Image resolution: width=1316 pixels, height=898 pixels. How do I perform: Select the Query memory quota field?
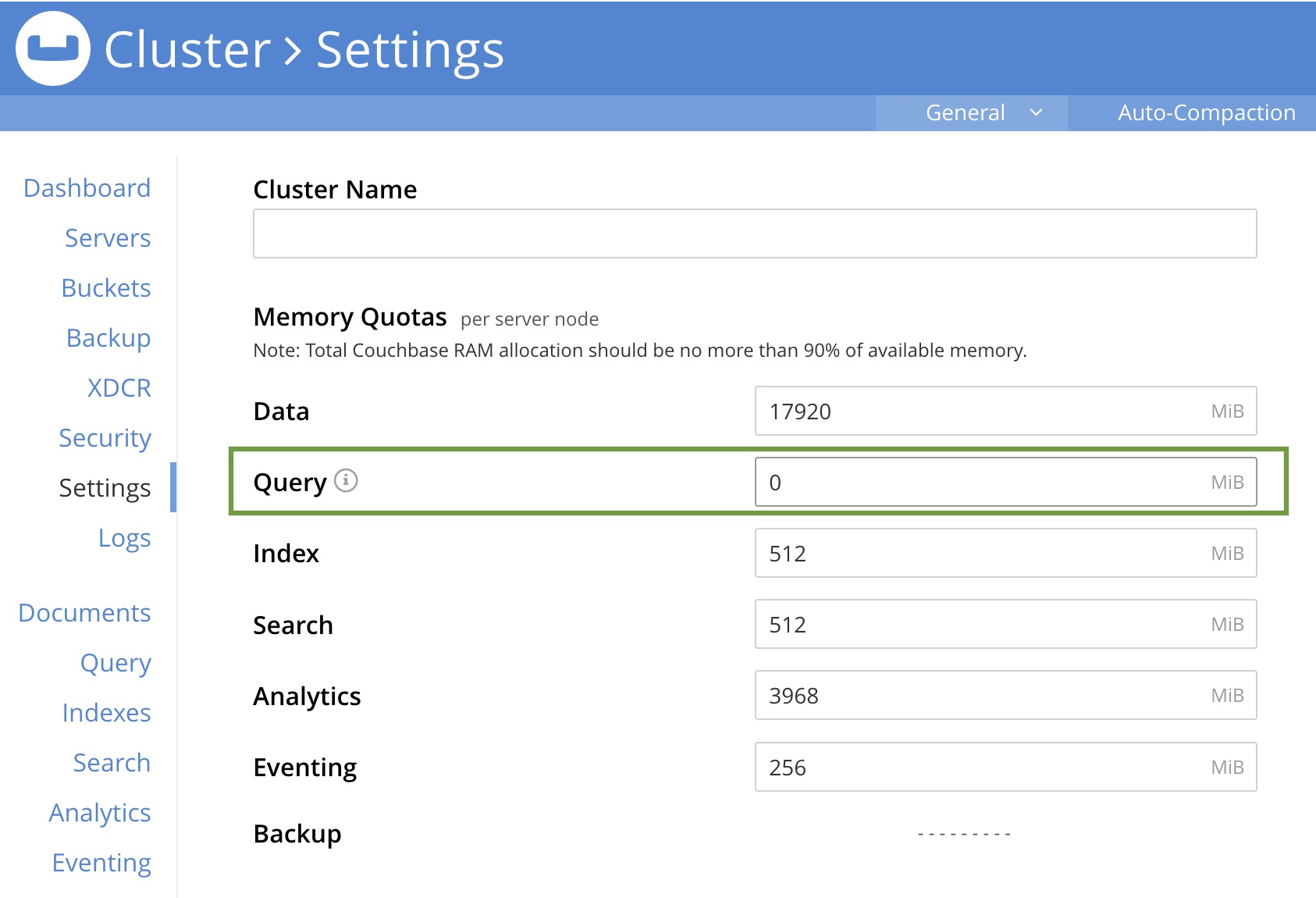pos(1004,482)
